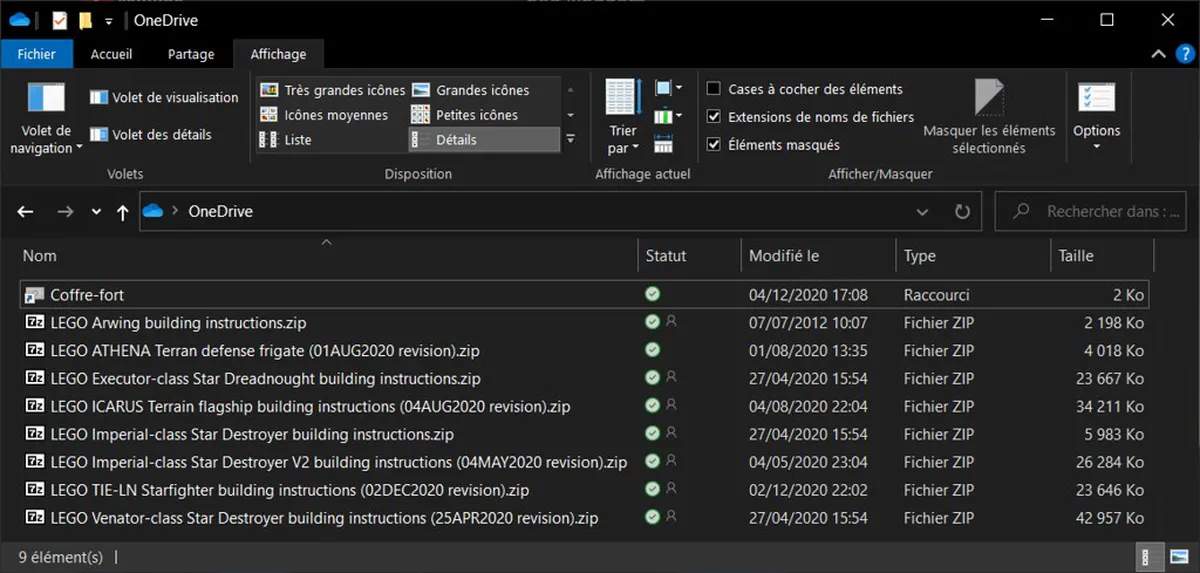
Task: Uncheck Éléments masqués checkbox
Action: pyautogui.click(x=714, y=145)
